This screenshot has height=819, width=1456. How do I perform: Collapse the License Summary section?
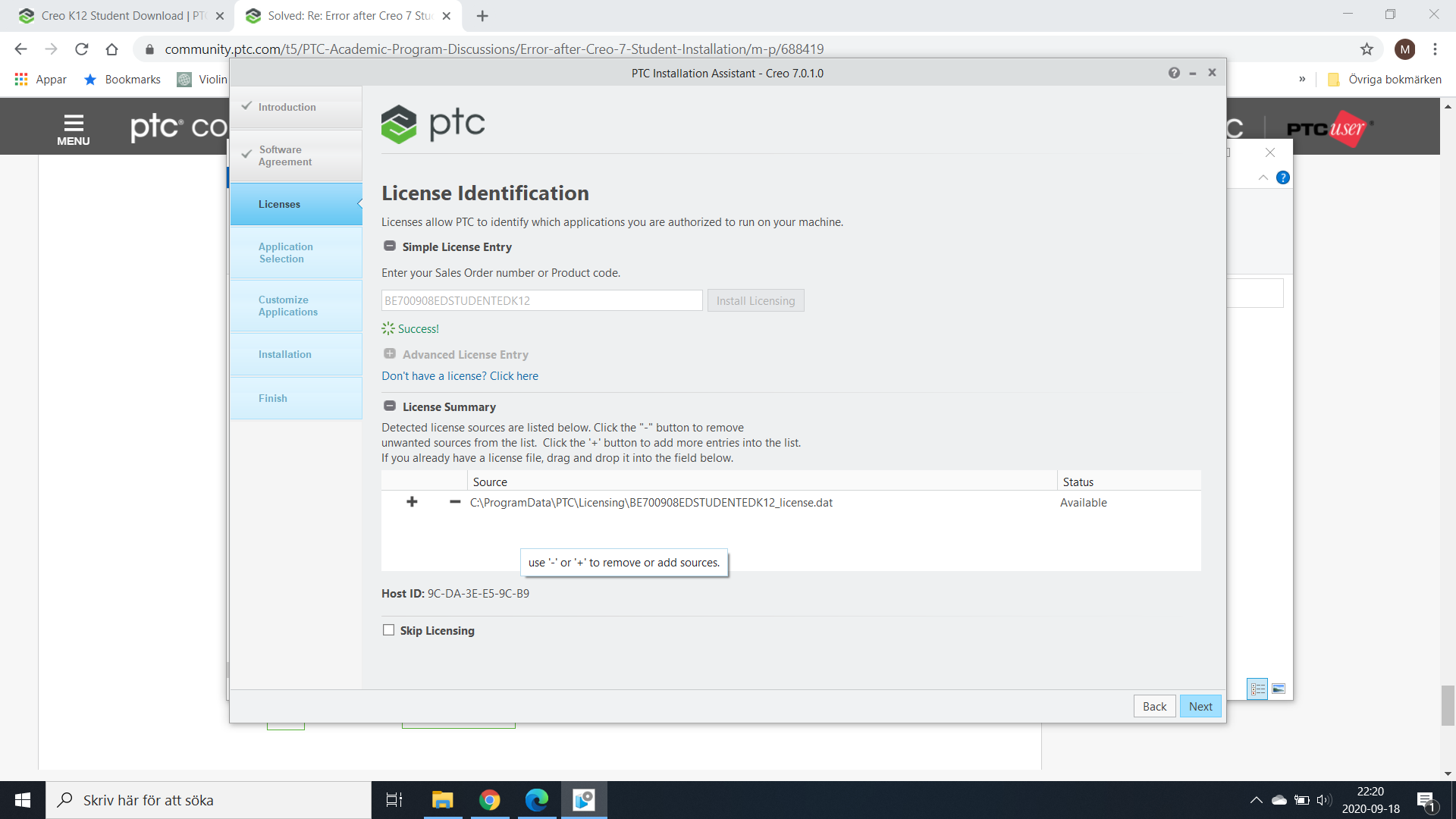coord(389,406)
